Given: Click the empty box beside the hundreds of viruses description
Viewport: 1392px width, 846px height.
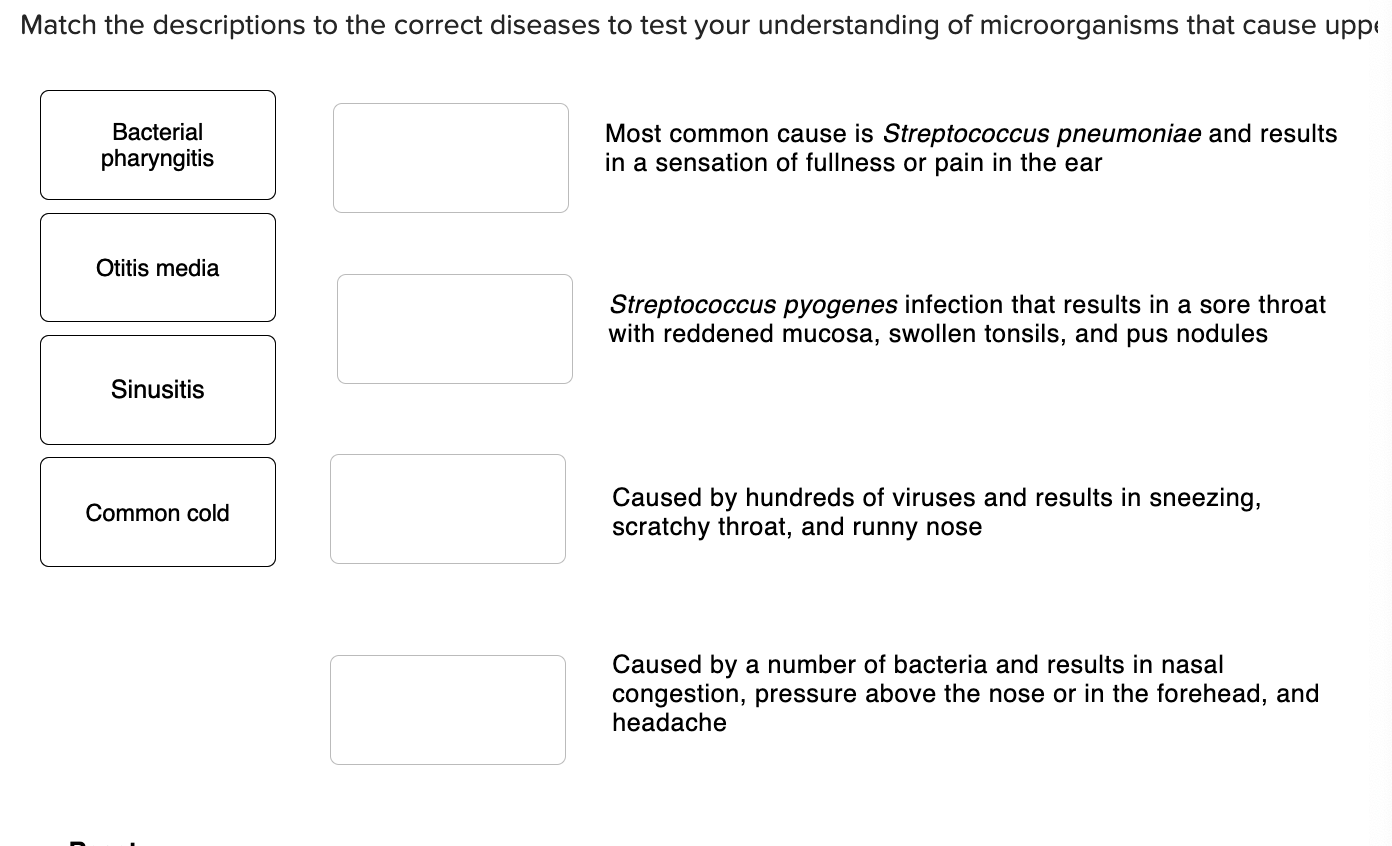Looking at the screenshot, I should tap(448, 509).
